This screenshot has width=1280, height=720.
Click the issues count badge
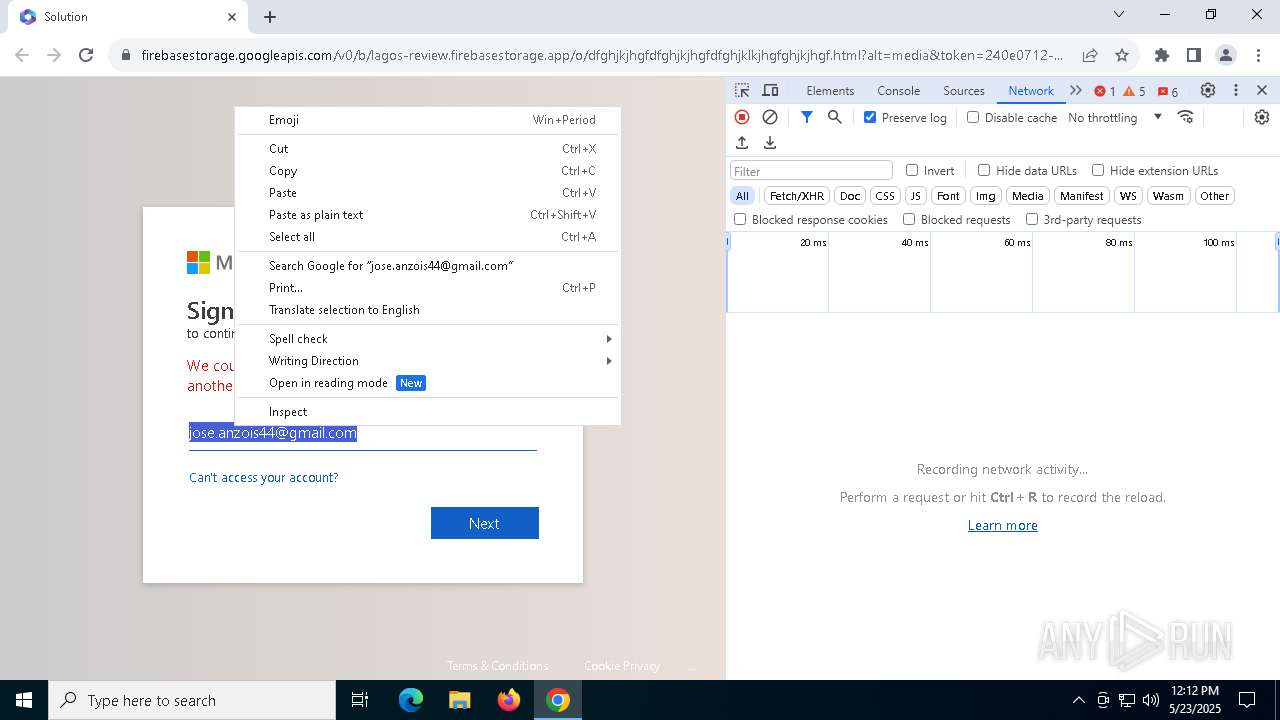[x=1167, y=91]
